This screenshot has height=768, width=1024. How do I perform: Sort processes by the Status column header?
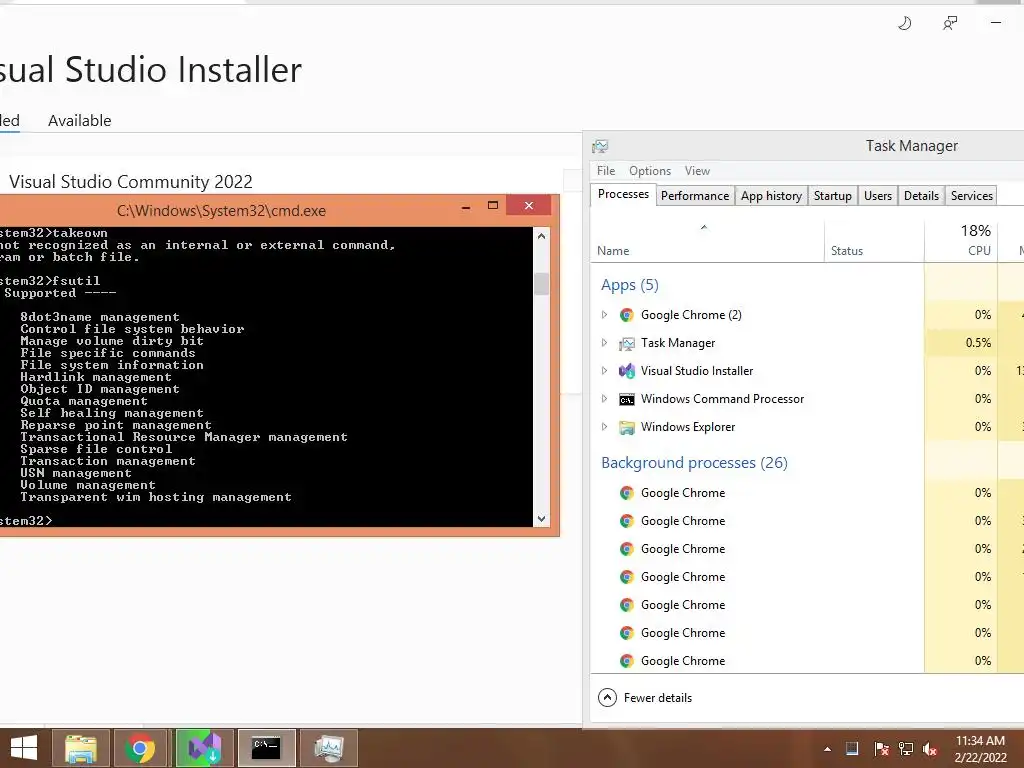[x=874, y=242]
